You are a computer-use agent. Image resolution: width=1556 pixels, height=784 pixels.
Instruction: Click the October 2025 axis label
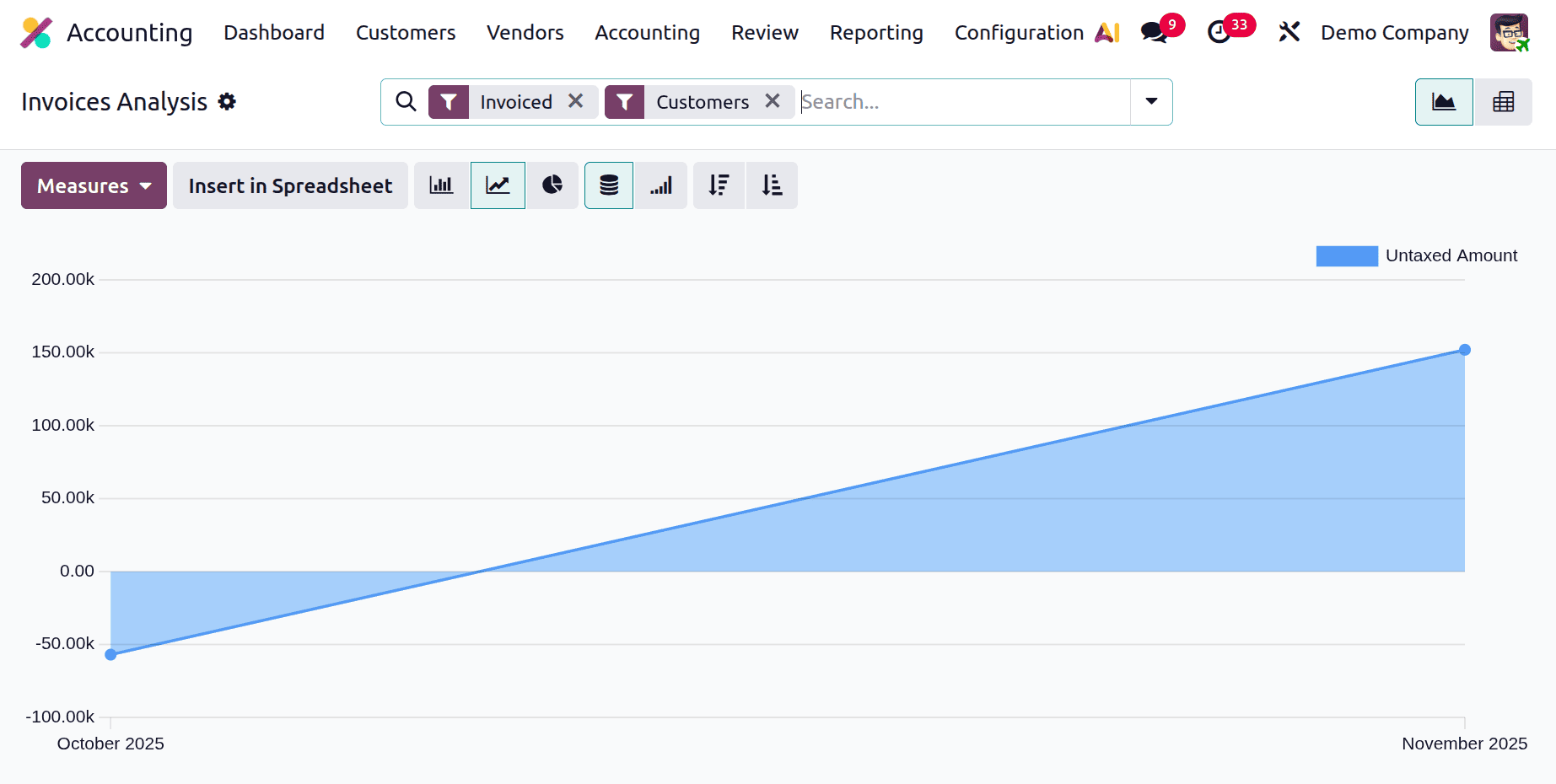[110, 744]
